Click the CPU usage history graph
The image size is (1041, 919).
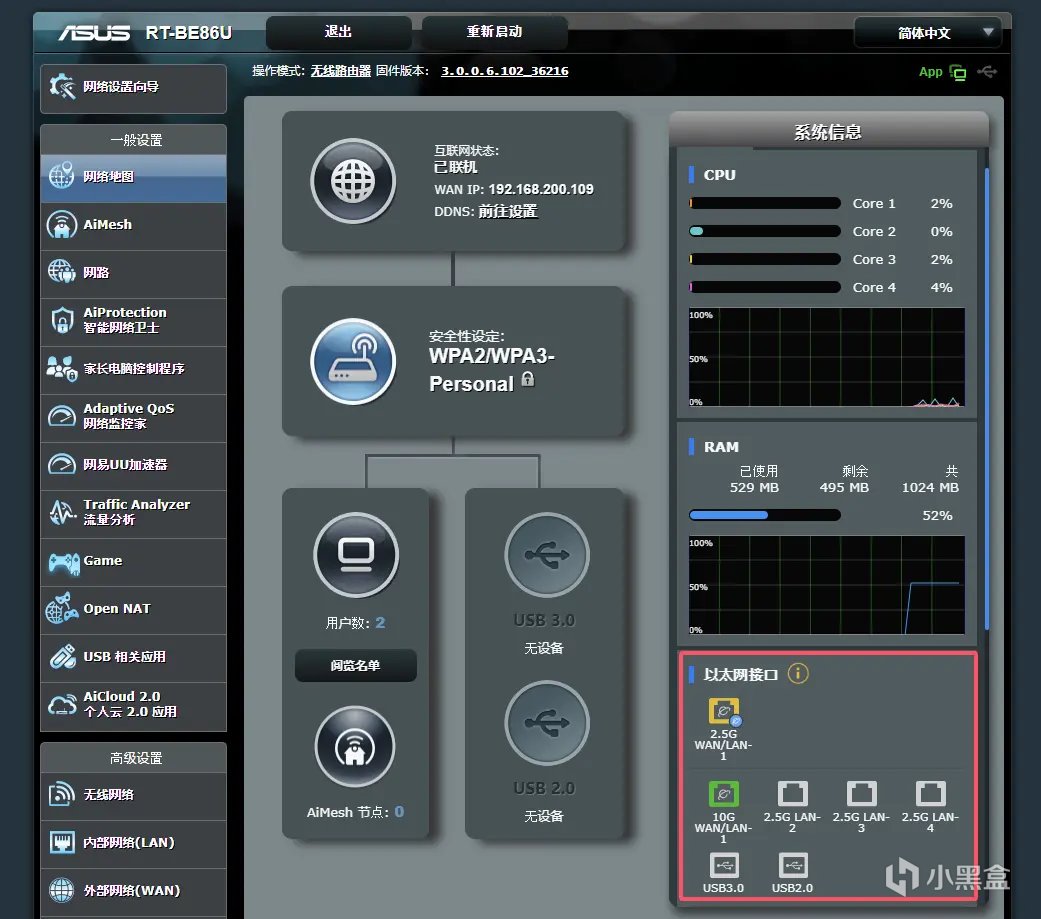pyautogui.click(x=827, y=357)
